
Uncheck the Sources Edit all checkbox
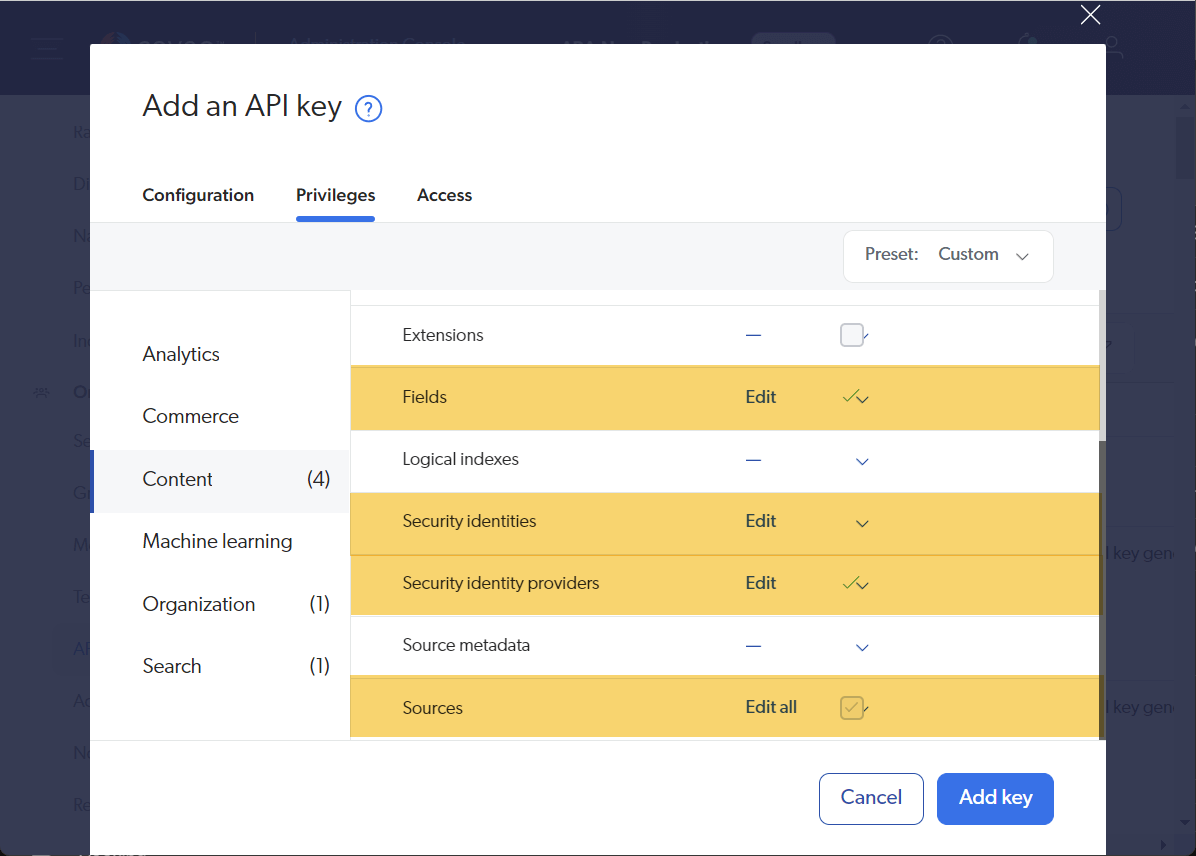[852, 708]
